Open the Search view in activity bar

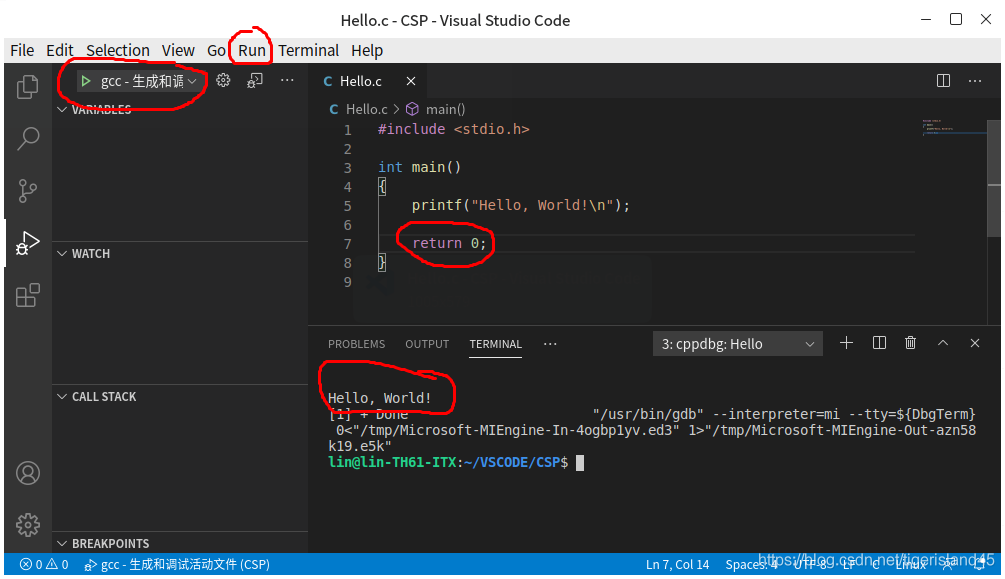coord(28,138)
